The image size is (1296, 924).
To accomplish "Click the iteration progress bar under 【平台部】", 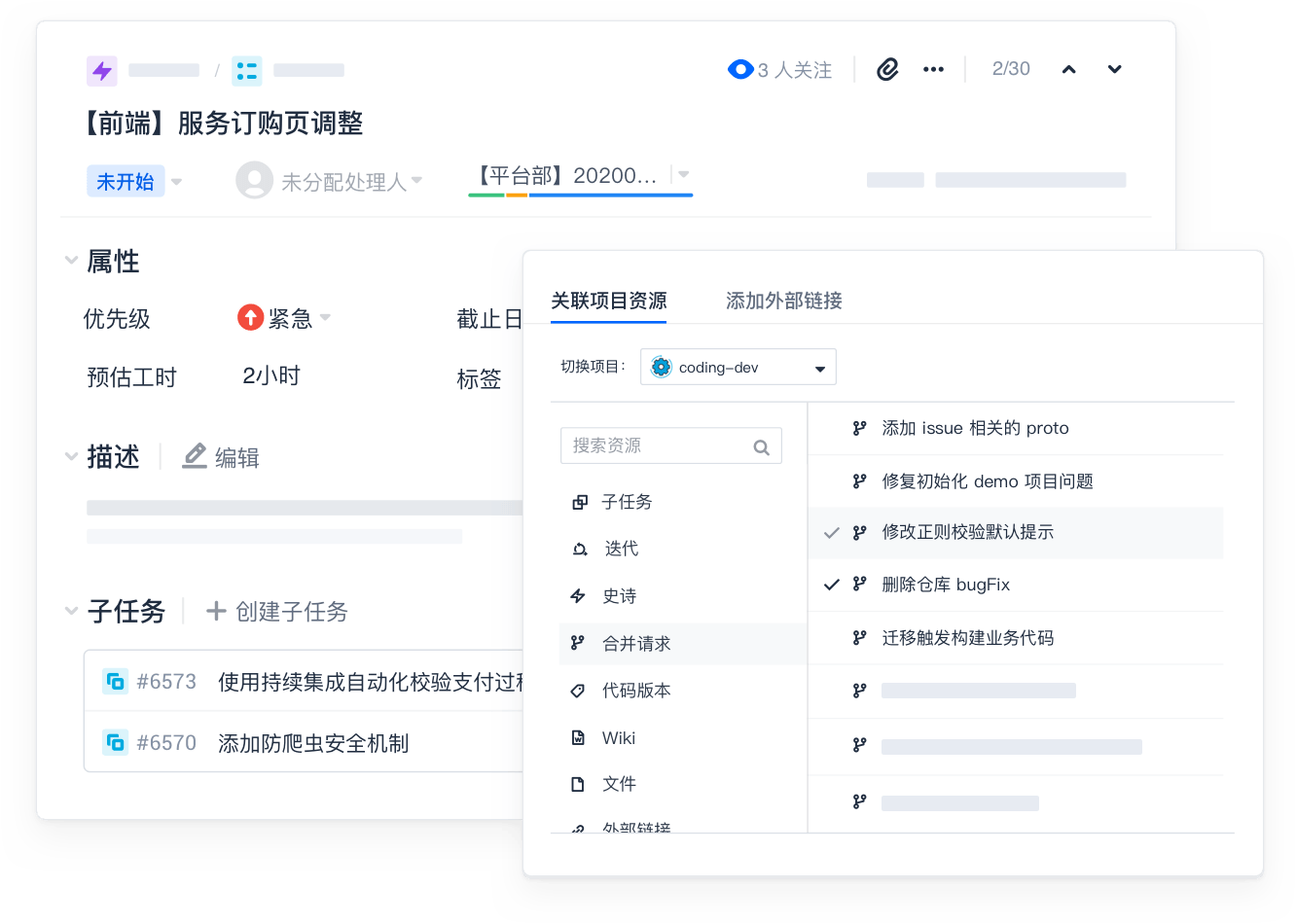I will point(580,195).
